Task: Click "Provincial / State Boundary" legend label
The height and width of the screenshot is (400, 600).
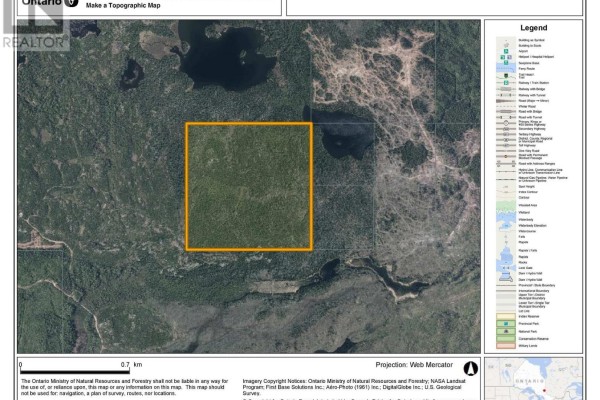Action: [537, 285]
